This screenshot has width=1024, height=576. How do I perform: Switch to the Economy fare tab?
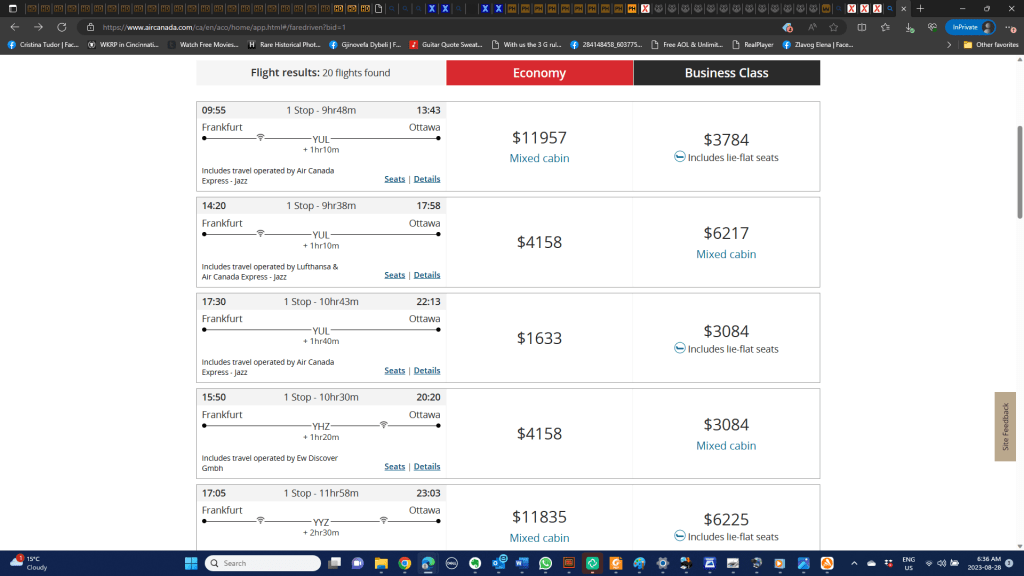click(x=539, y=73)
